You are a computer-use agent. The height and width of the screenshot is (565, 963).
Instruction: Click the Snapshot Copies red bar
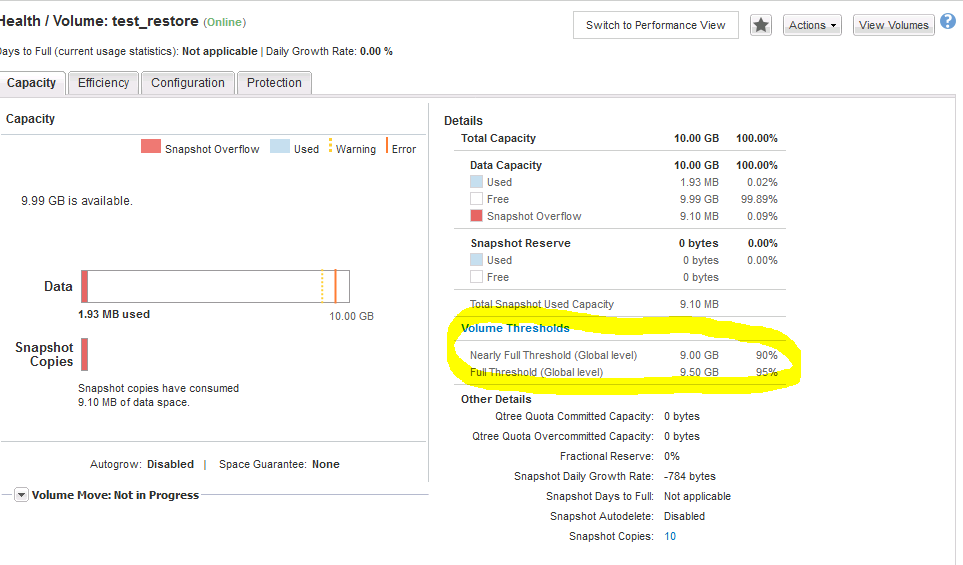(85, 354)
